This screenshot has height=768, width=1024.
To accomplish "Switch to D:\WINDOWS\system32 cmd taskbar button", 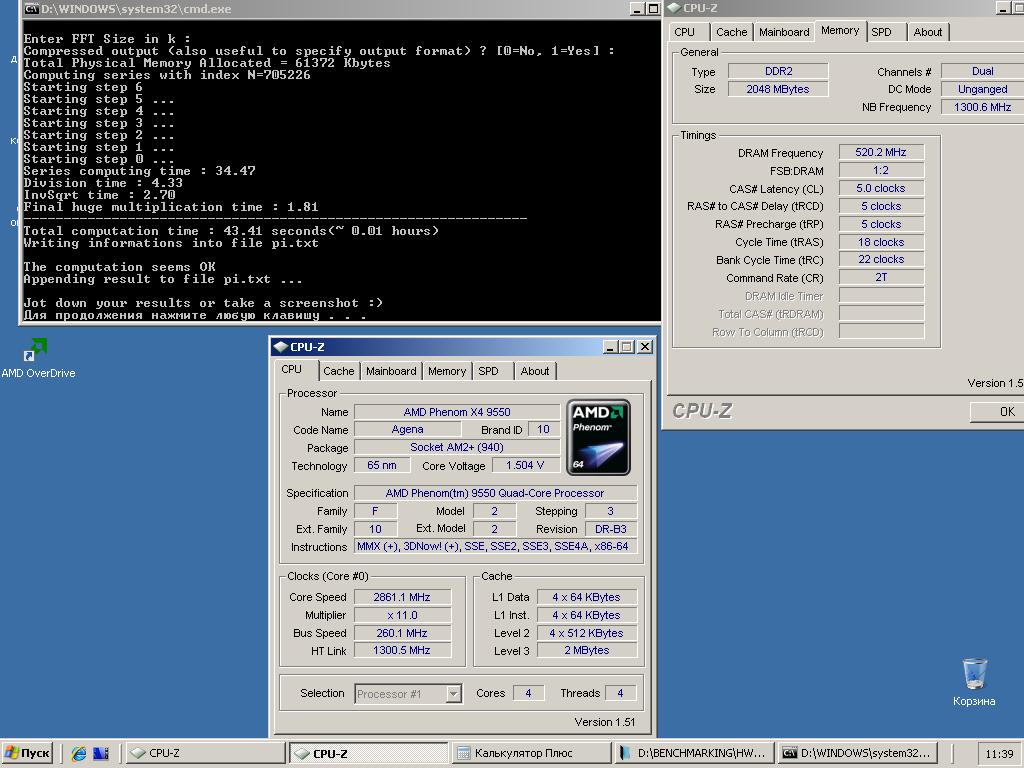I will tap(857, 753).
